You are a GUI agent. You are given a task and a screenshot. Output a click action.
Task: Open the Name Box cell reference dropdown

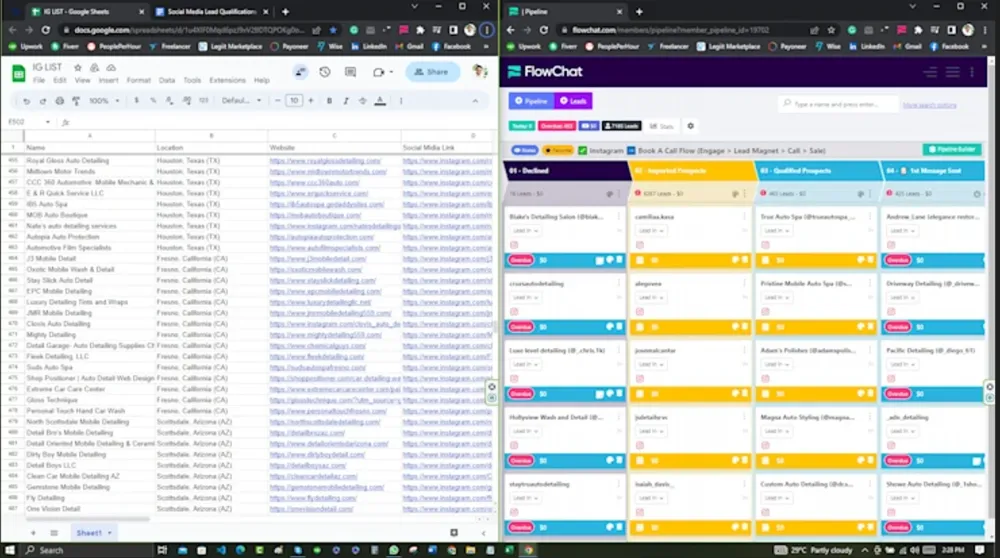(x=47, y=122)
